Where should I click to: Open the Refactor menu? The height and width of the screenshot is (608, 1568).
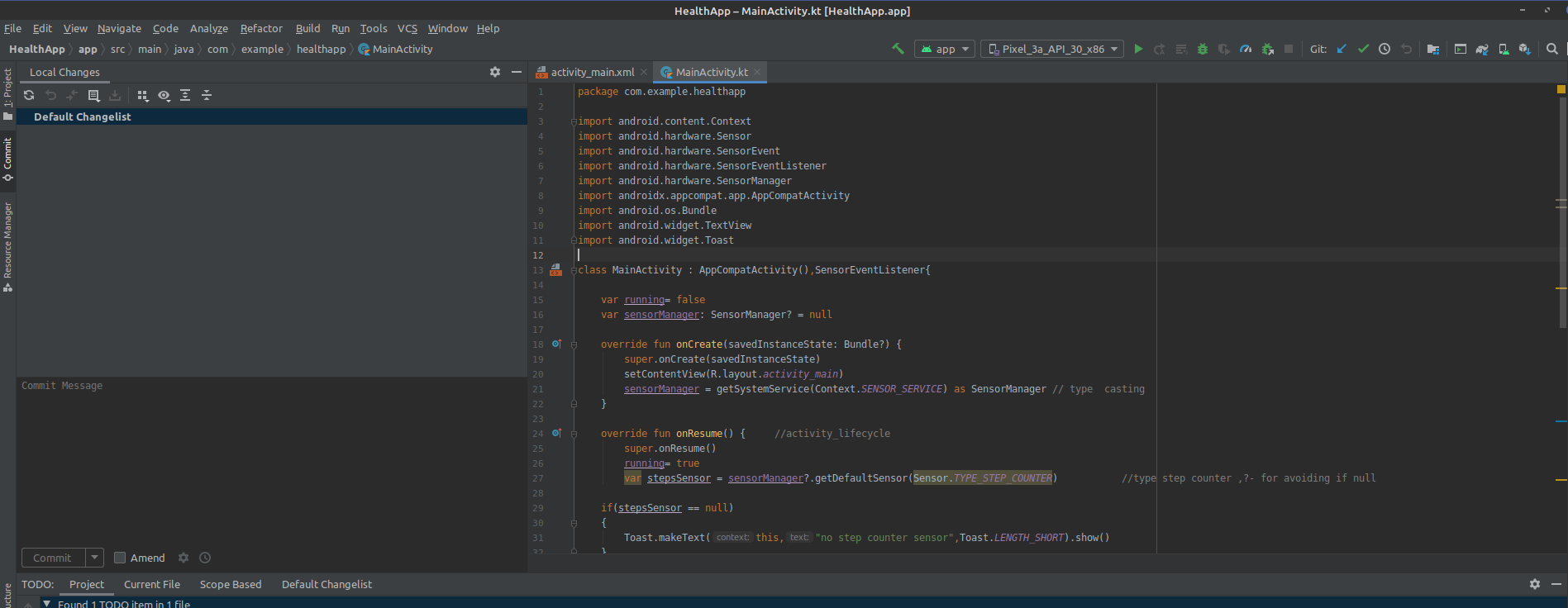(261, 29)
